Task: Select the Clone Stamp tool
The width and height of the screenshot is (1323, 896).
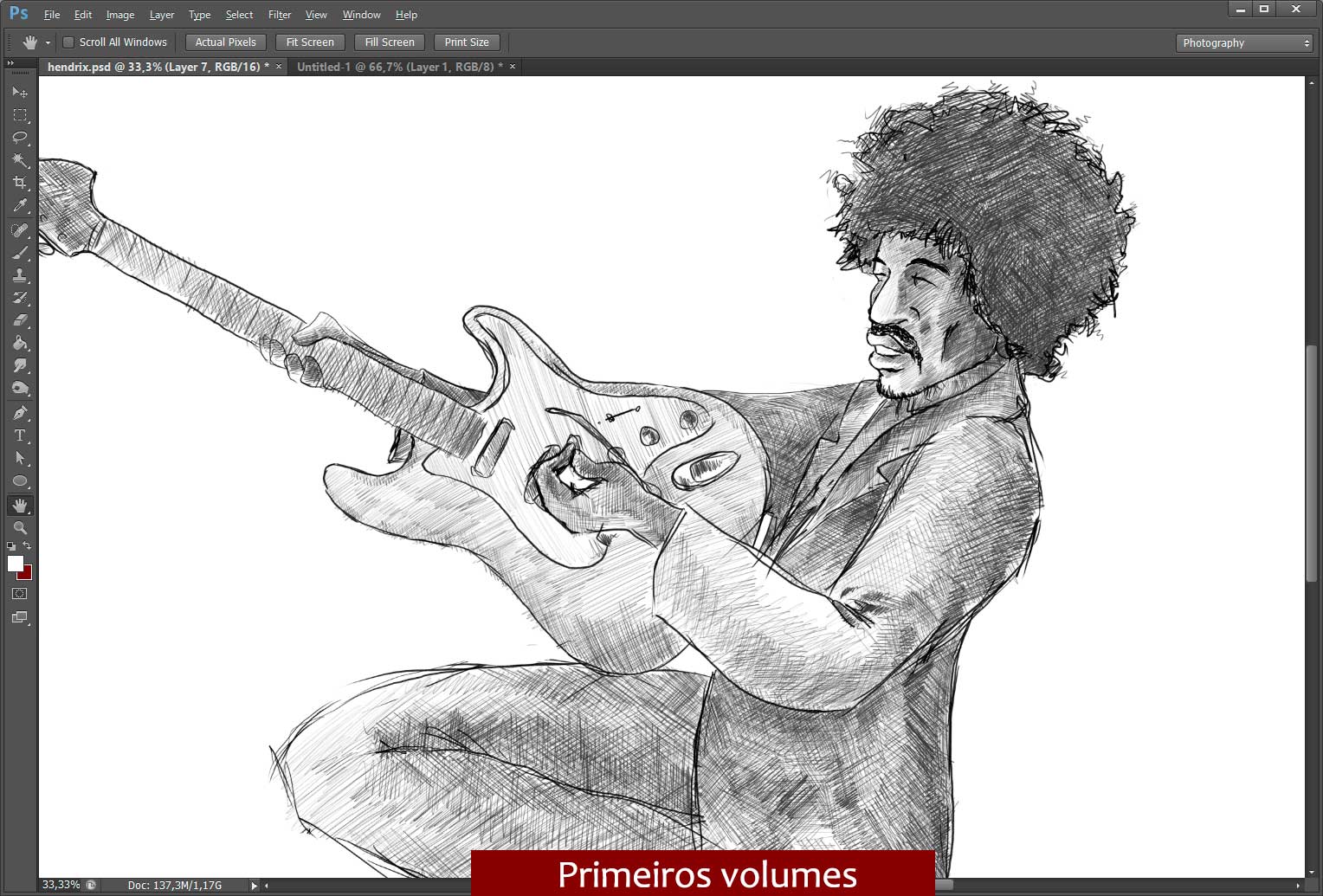Action: pyautogui.click(x=20, y=275)
